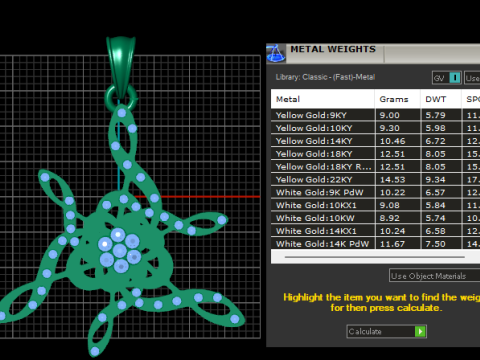Click the Metal Weights scale icon
480x360 pixels.
[x=276, y=53]
